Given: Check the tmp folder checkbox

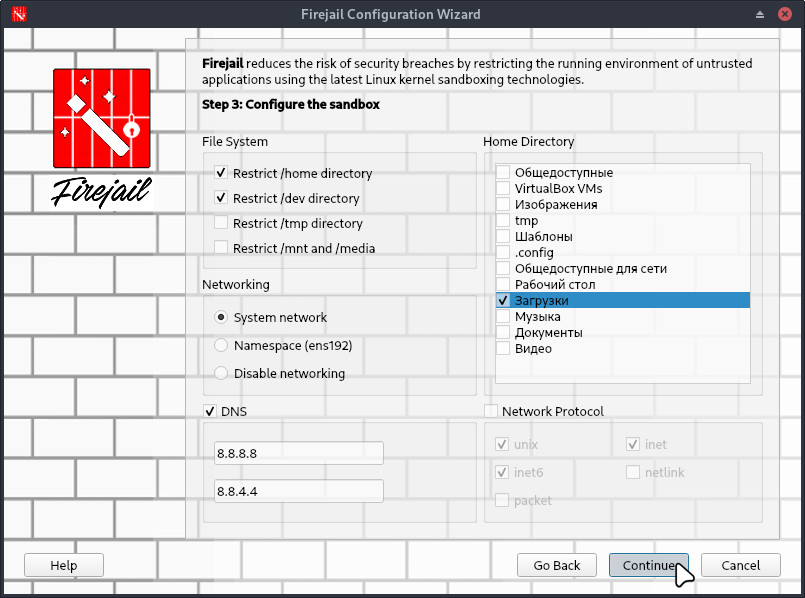Looking at the screenshot, I should coord(503,220).
